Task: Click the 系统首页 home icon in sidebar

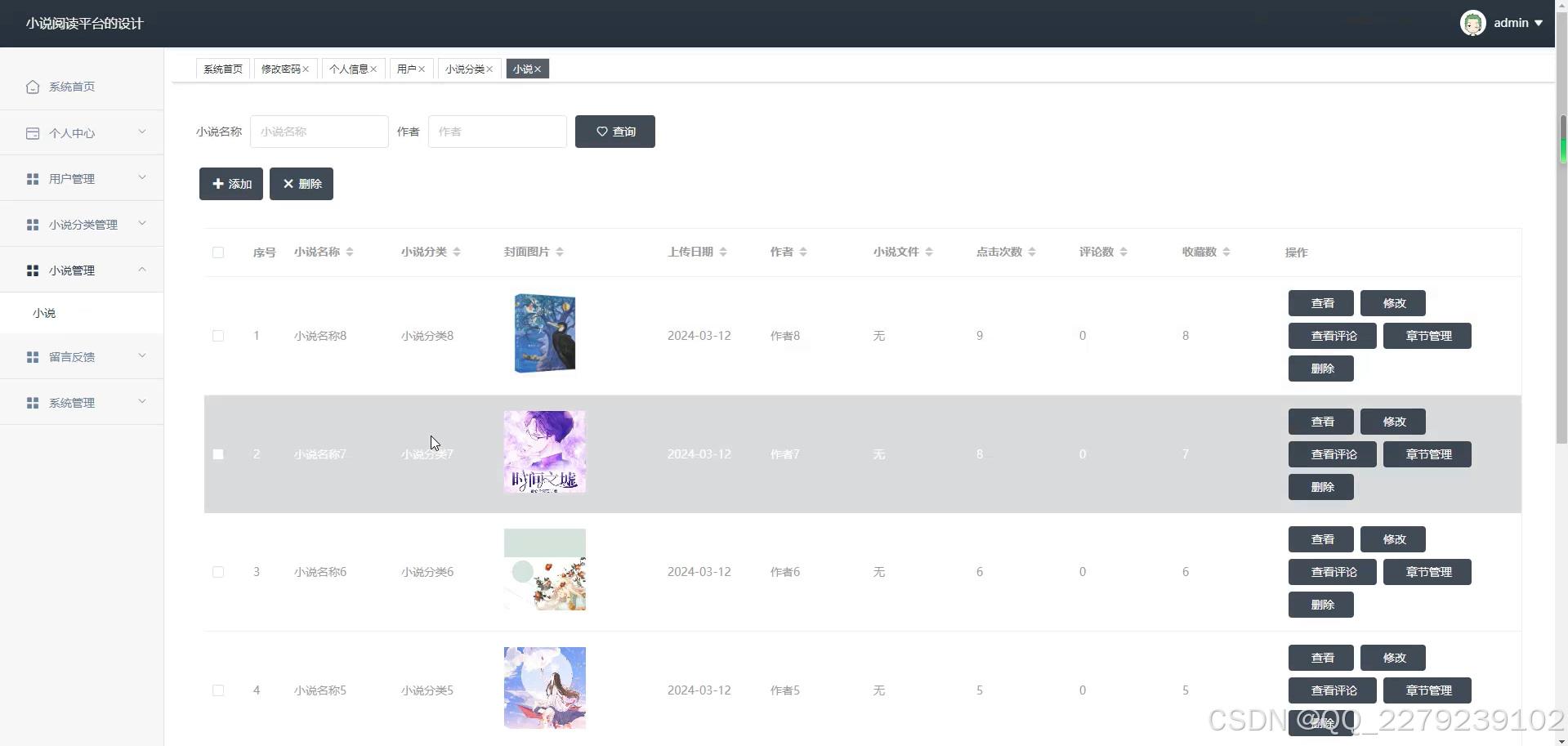Action: (x=33, y=87)
